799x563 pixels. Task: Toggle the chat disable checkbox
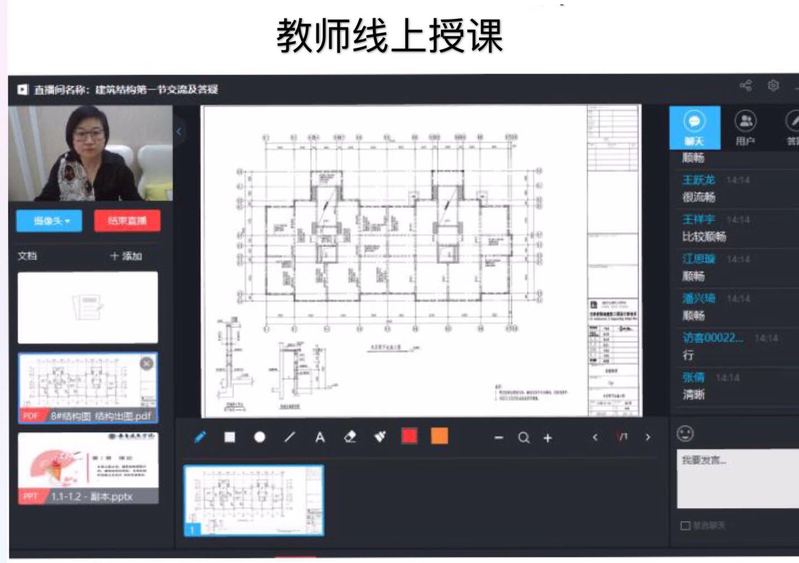click(685, 525)
